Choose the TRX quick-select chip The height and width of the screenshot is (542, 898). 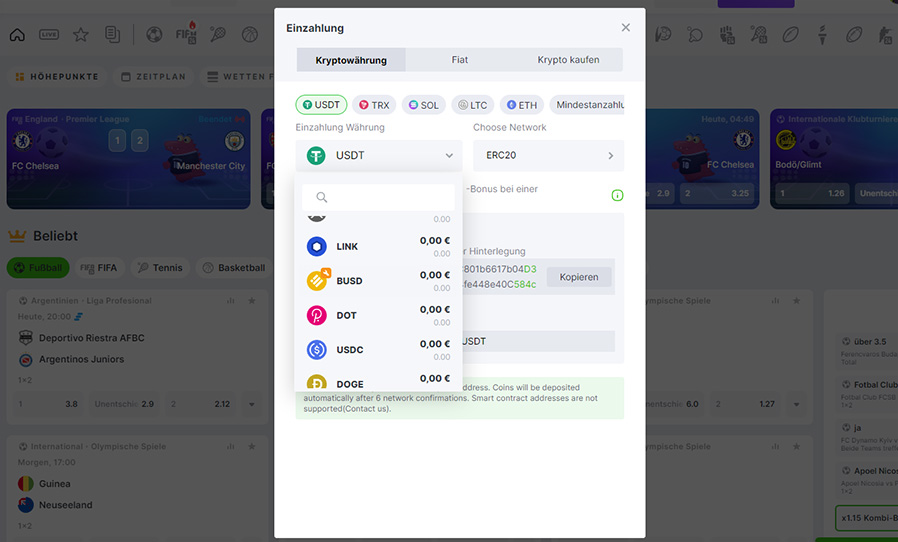pos(374,105)
